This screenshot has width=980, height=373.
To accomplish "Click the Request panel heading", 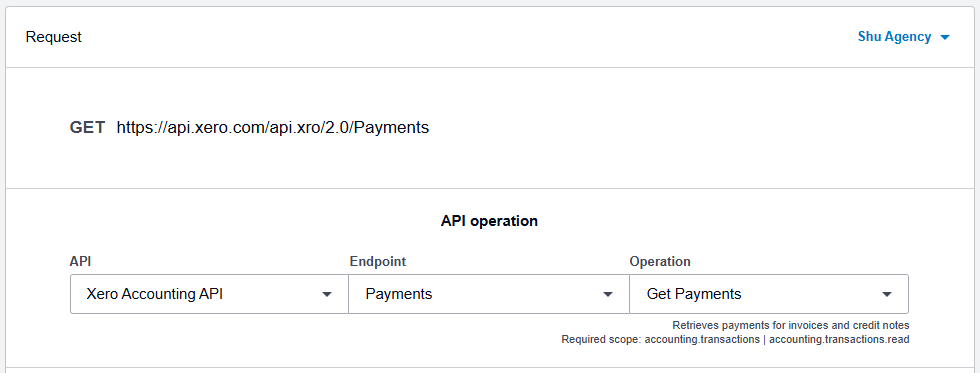I will click(x=54, y=37).
